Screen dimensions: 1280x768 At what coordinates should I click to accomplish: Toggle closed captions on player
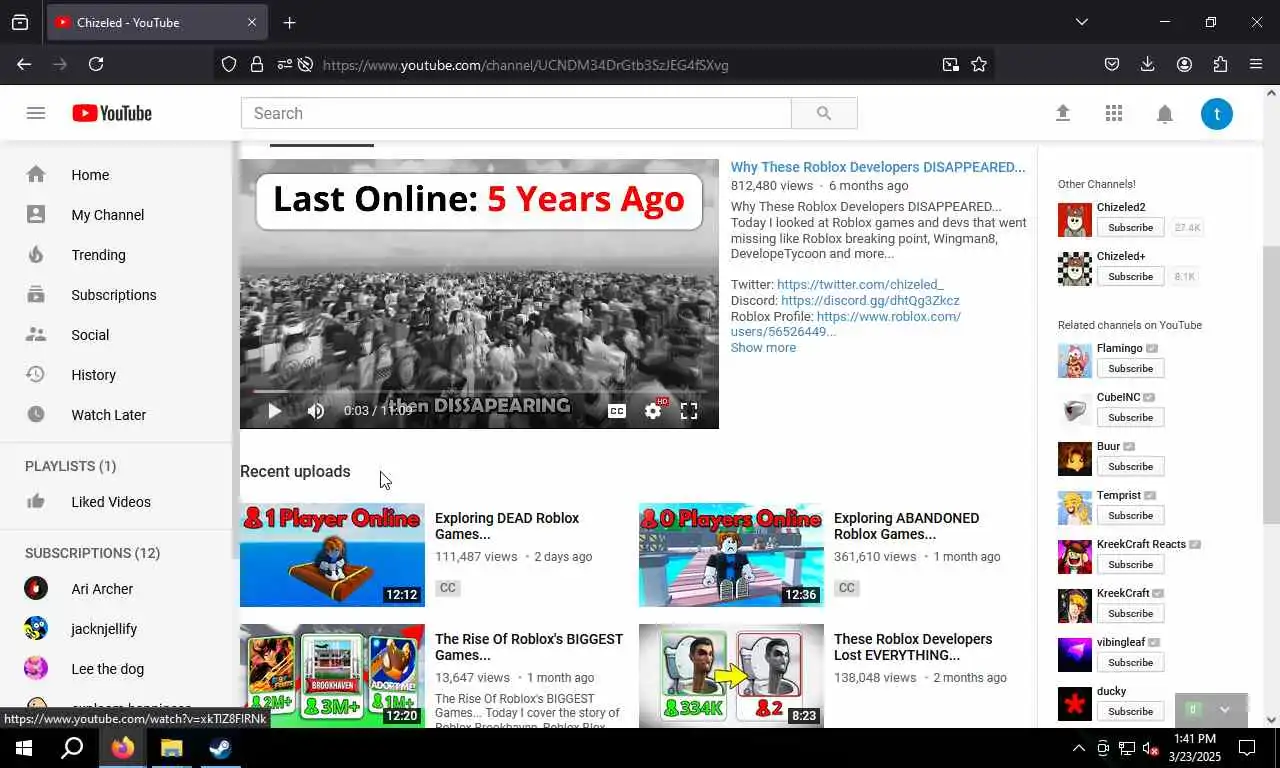[617, 411]
